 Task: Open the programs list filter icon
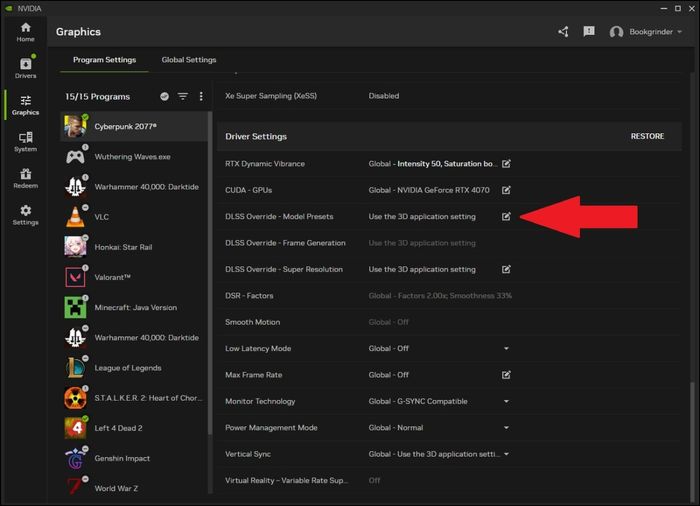(183, 96)
